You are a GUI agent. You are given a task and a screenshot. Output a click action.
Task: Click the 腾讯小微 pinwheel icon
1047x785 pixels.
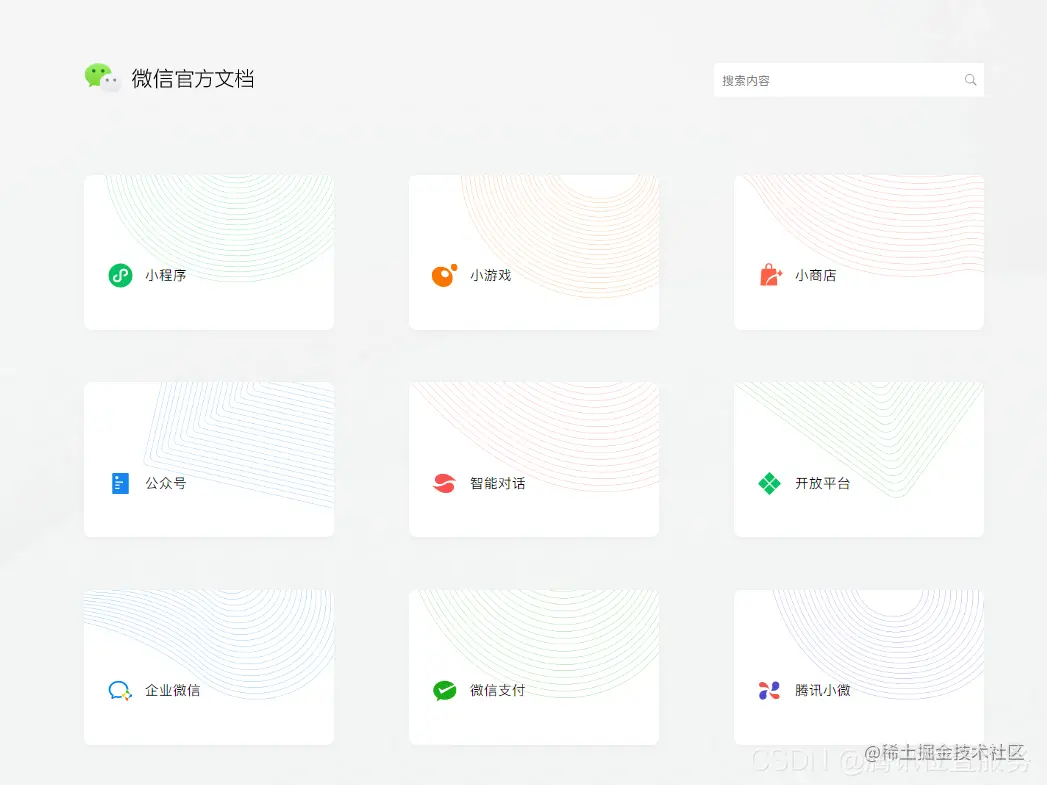769,690
